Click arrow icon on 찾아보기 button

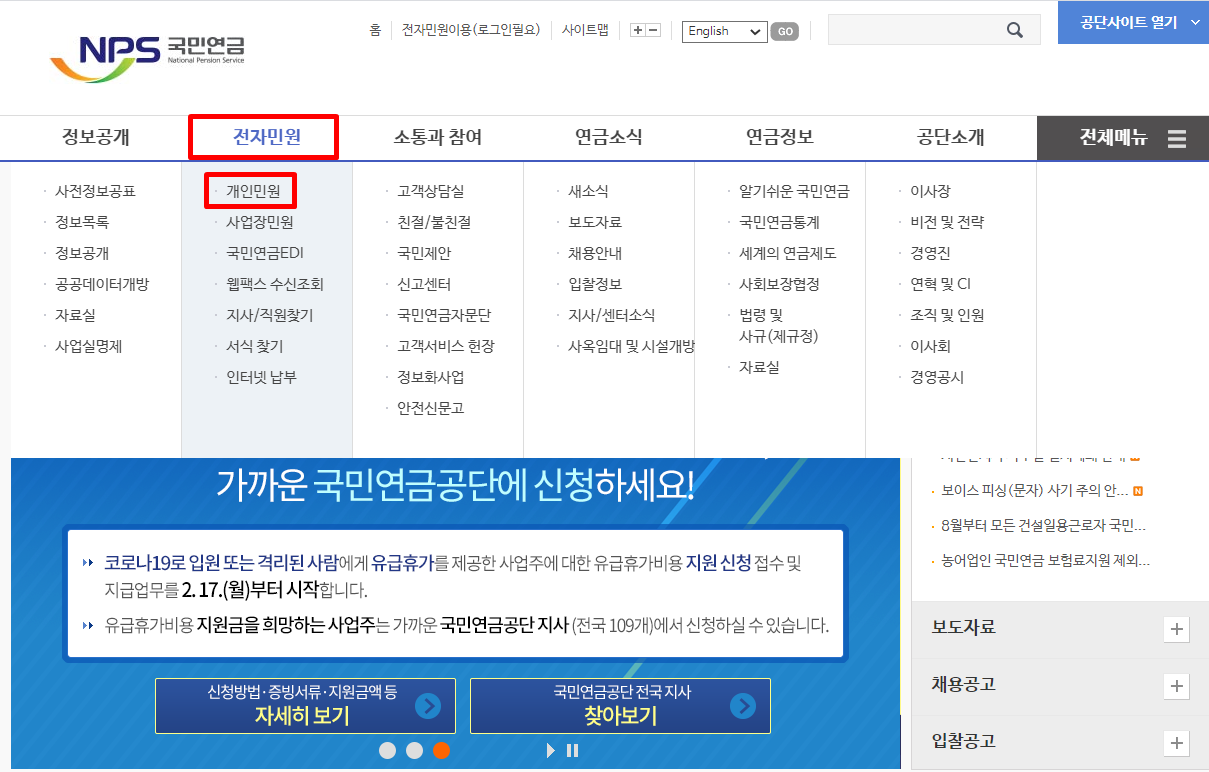point(743,706)
